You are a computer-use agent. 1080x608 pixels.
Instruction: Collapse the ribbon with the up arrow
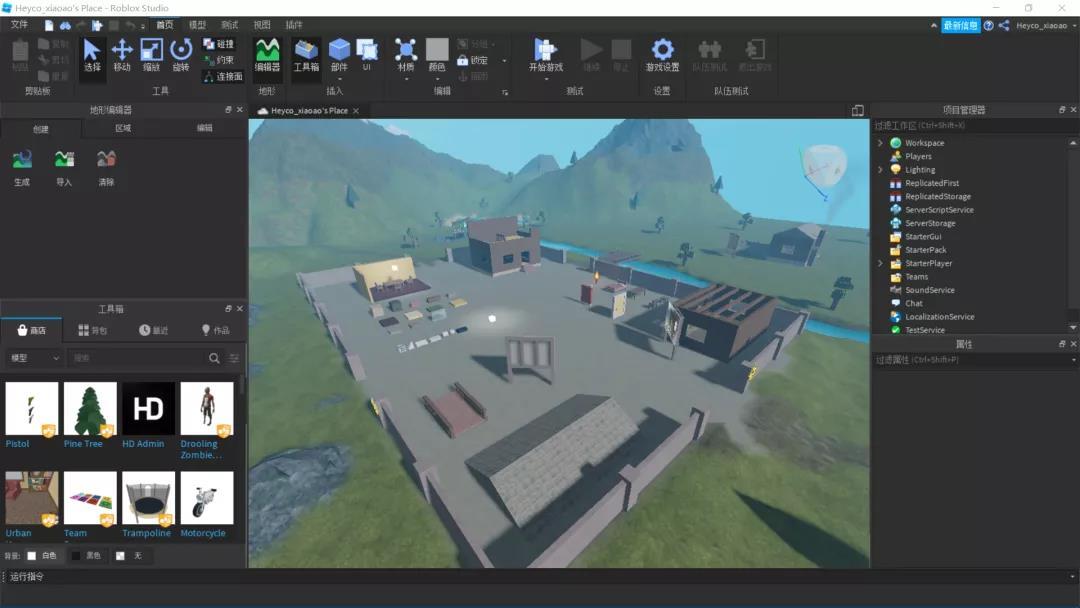click(x=934, y=25)
